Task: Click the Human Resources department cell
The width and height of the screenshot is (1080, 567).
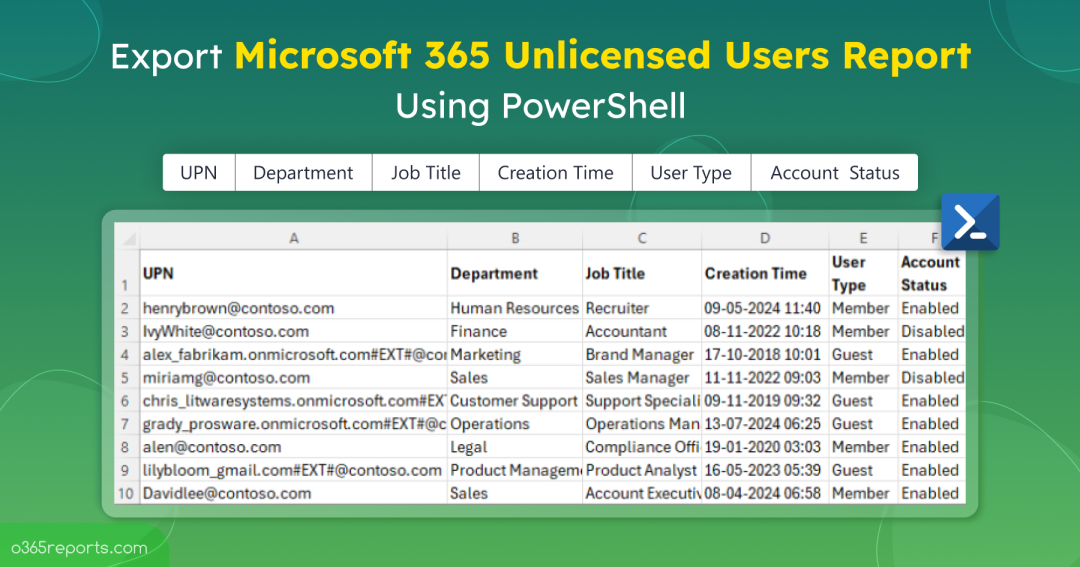Action: pyautogui.click(x=515, y=308)
